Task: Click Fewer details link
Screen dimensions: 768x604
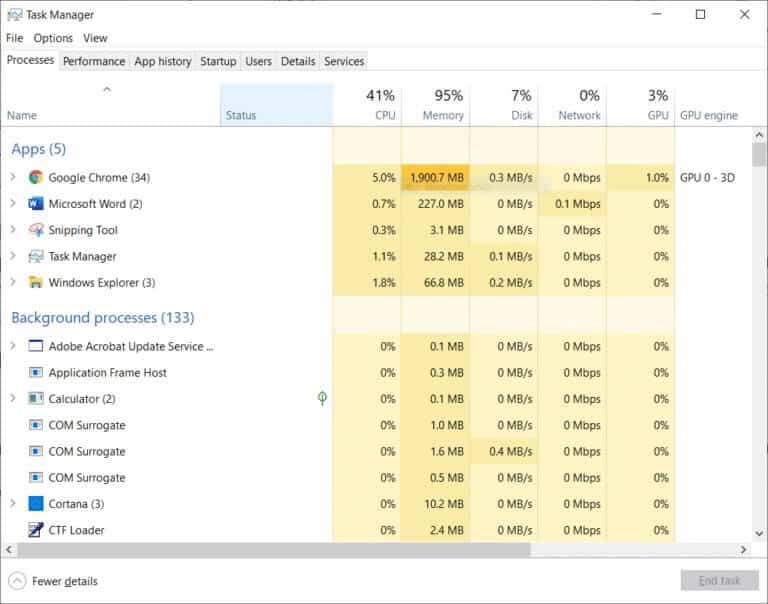Action: pyautogui.click(x=65, y=581)
